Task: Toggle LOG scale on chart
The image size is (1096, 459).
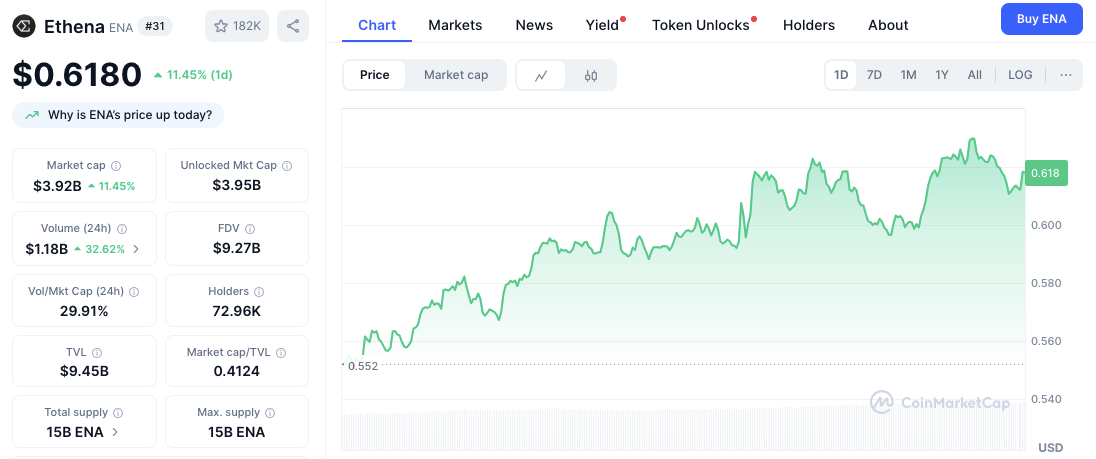Action: coord(1020,75)
